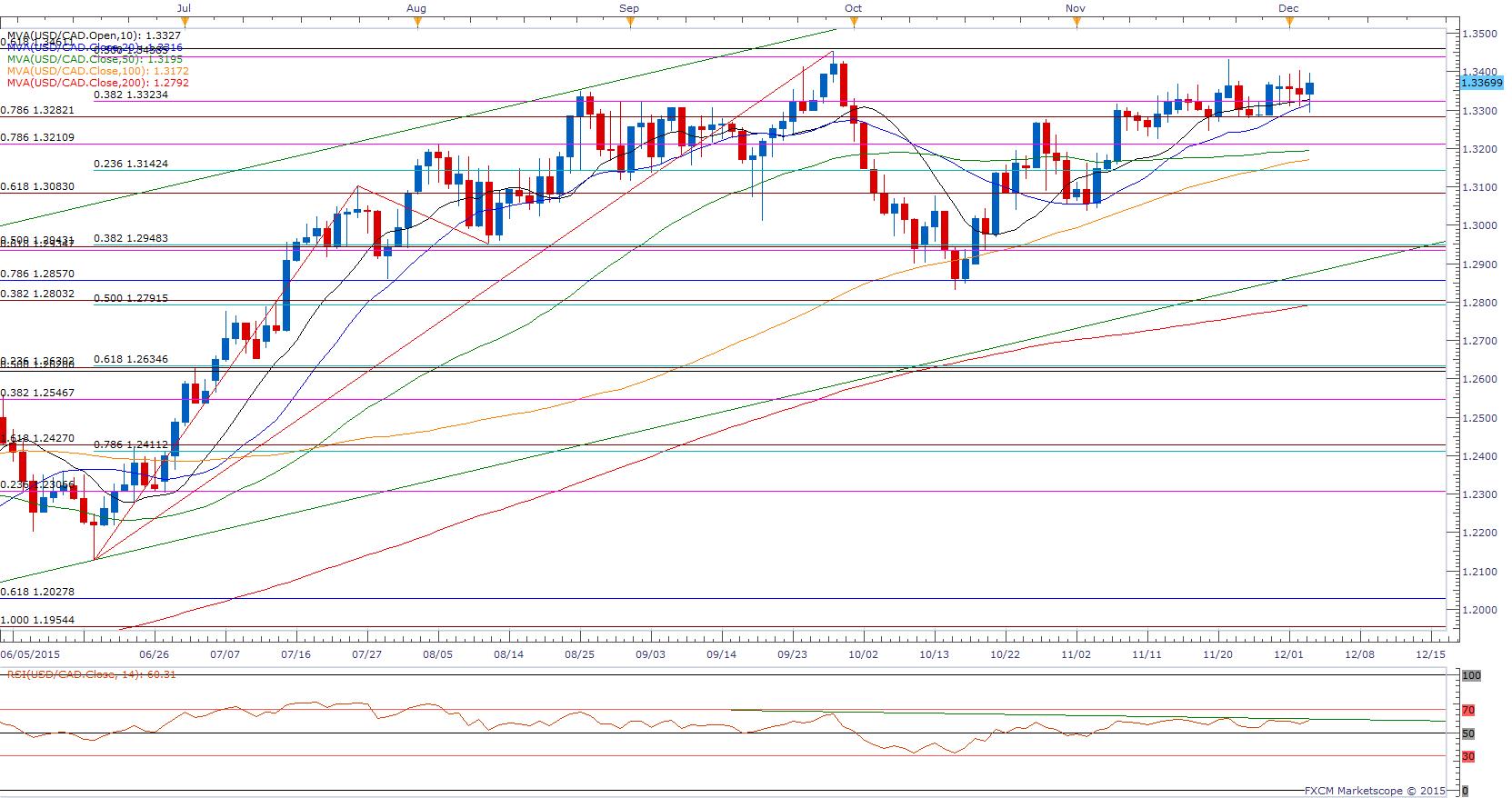Click the 10/02 date axis label

click(x=864, y=653)
